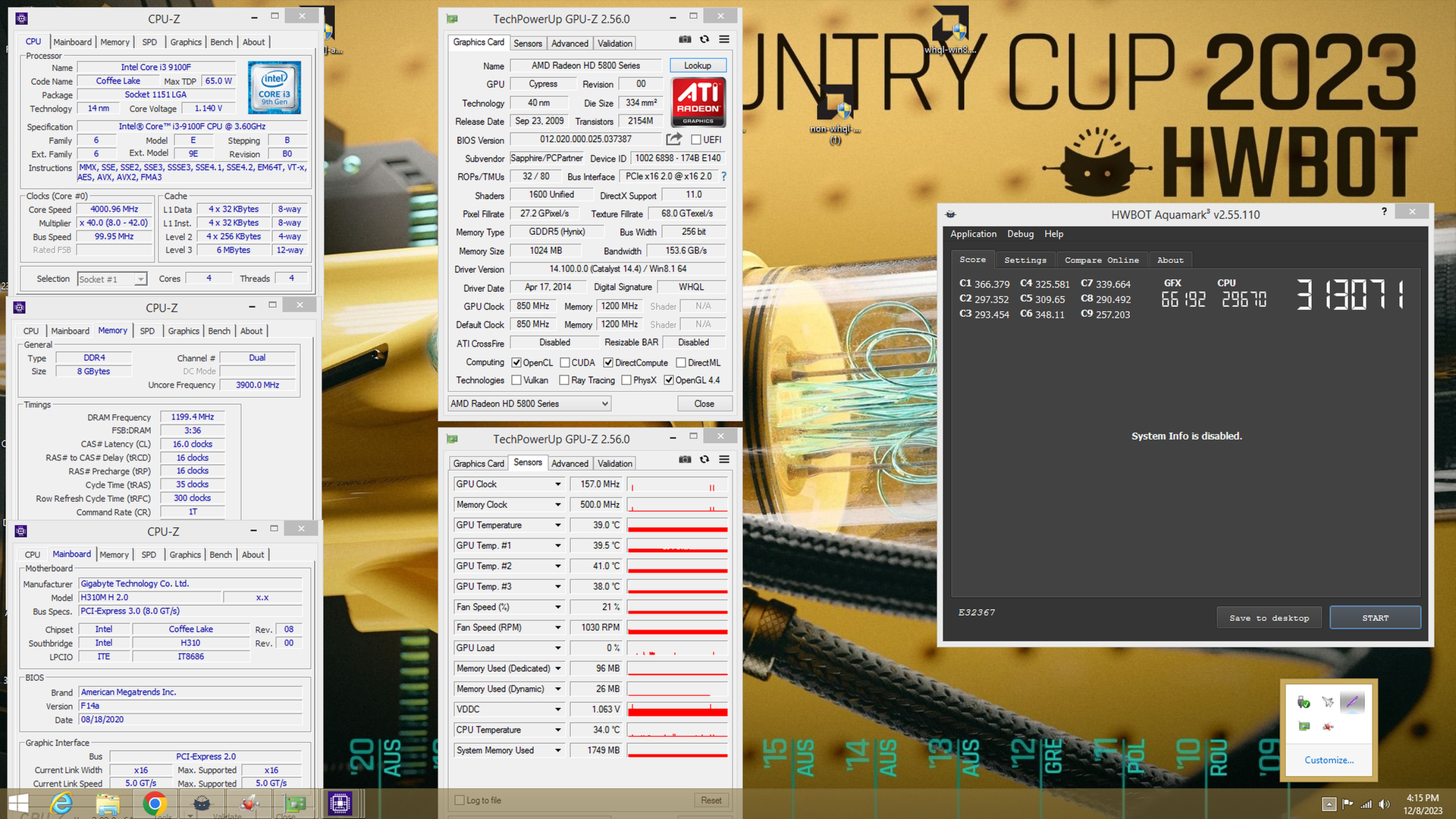This screenshot has height=819, width=1456.
Task: Open Google Chrome from the taskbar
Action: tap(155, 804)
